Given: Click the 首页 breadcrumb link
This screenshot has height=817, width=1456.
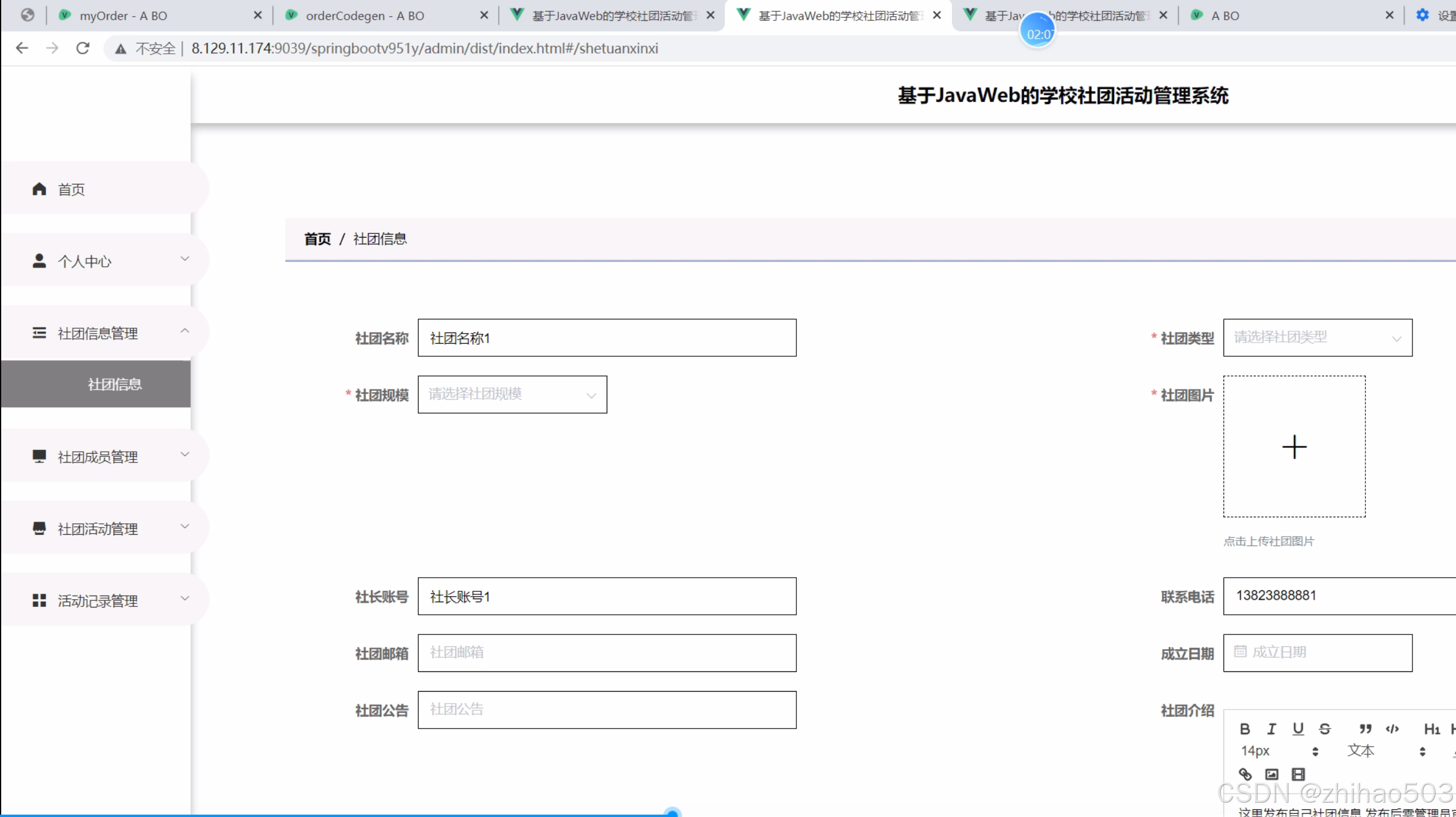Looking at the screenshot, I should pos(317,239).
